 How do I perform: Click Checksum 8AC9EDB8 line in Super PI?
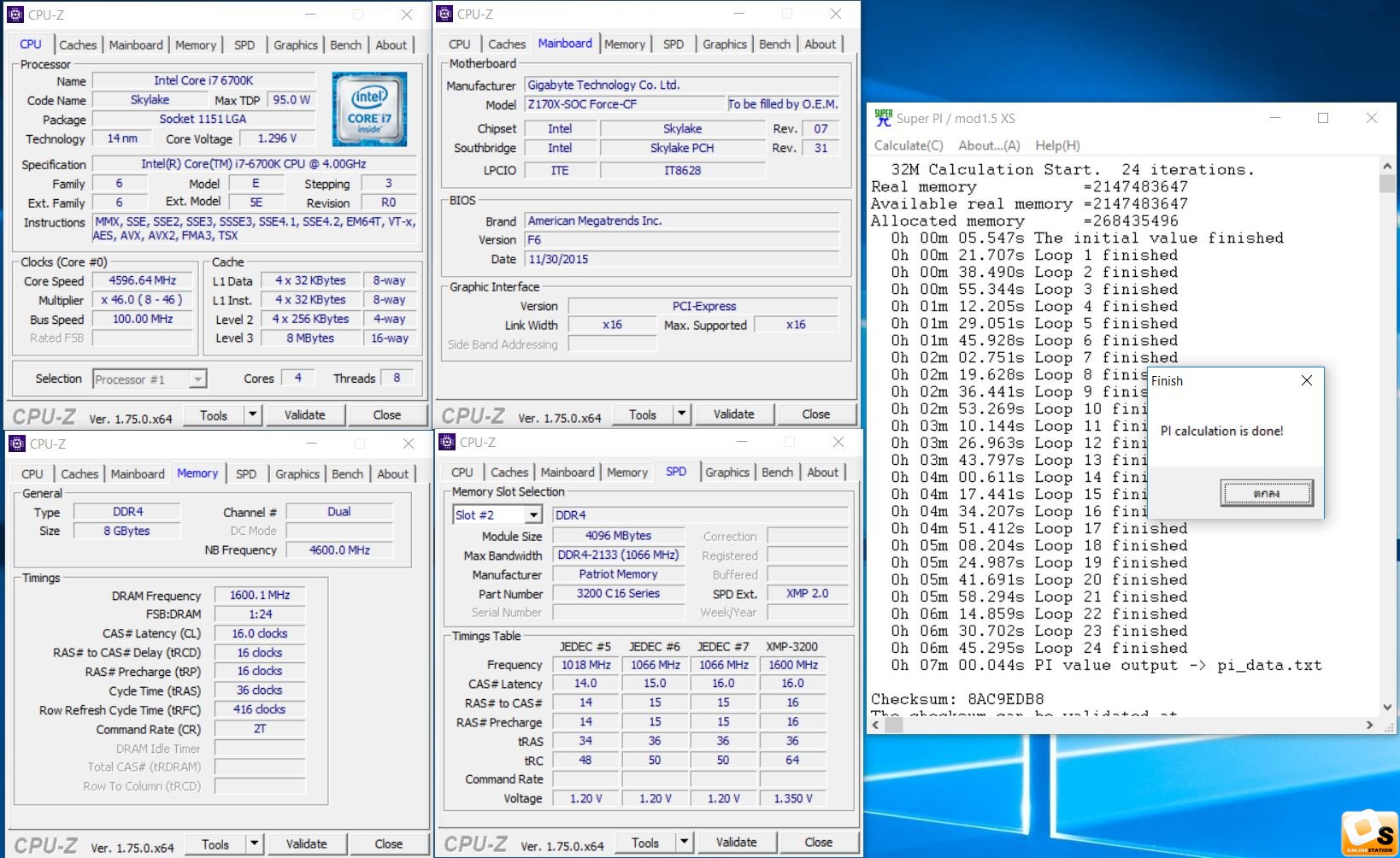[x=957, y=699]
